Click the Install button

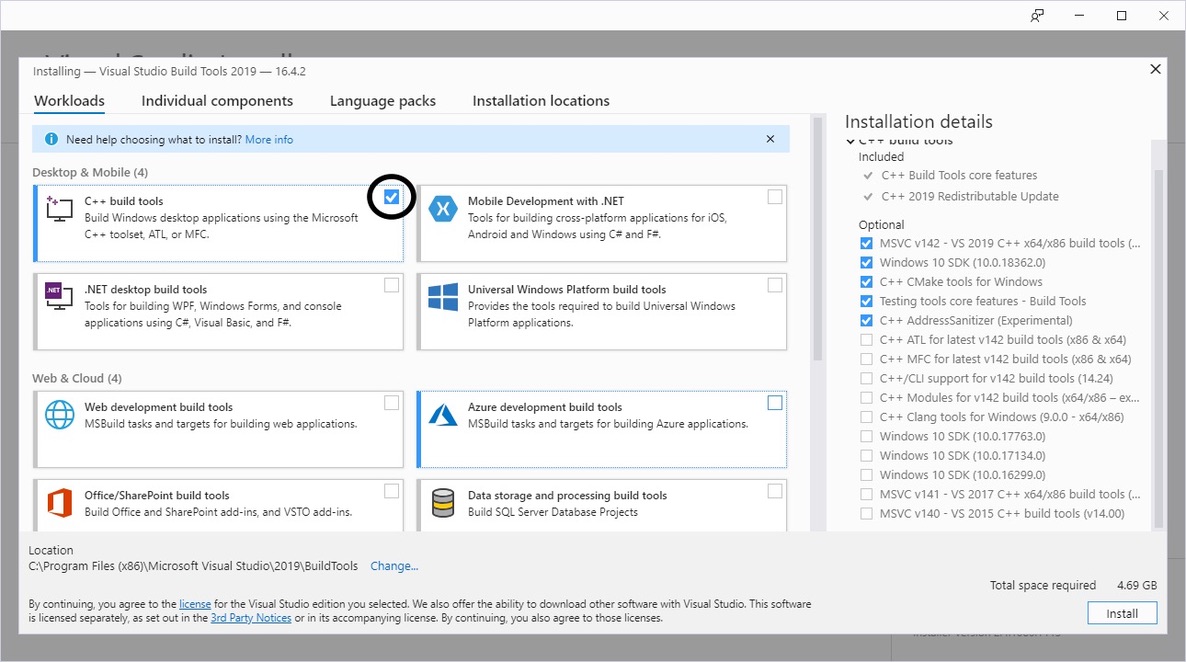tap(1122, 614)
